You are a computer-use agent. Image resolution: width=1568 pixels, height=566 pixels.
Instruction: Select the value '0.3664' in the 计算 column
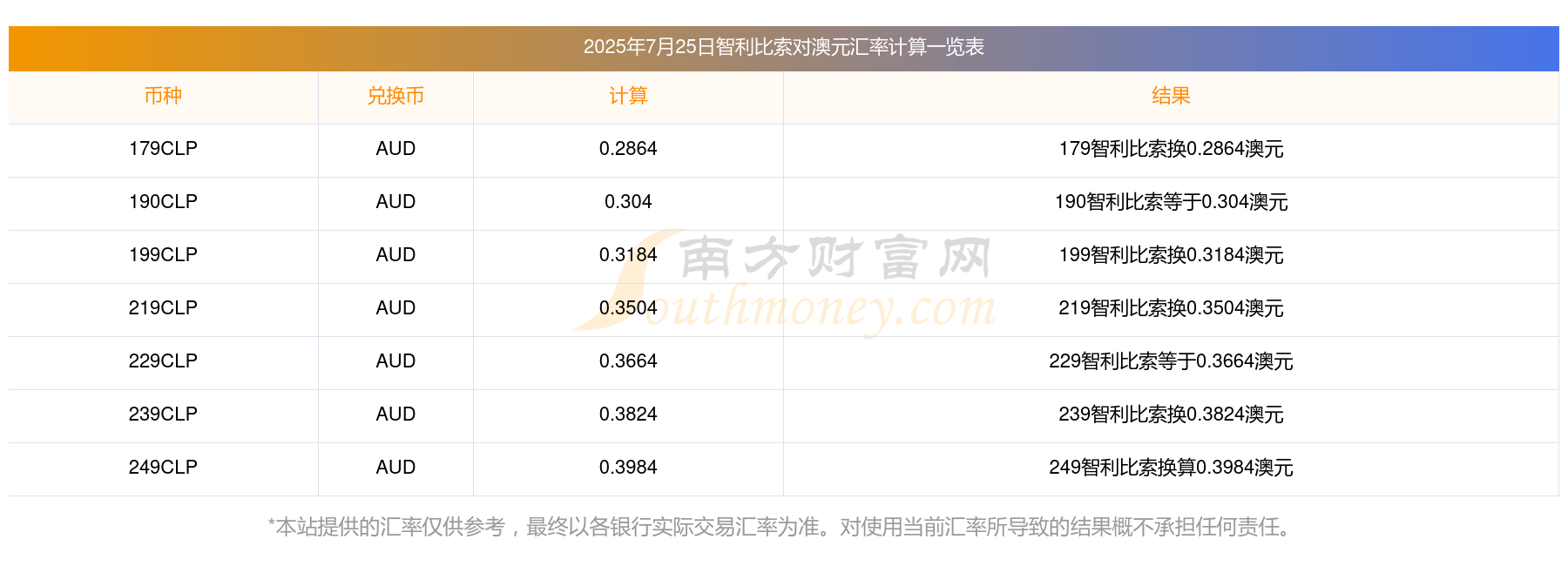[628, 361]
